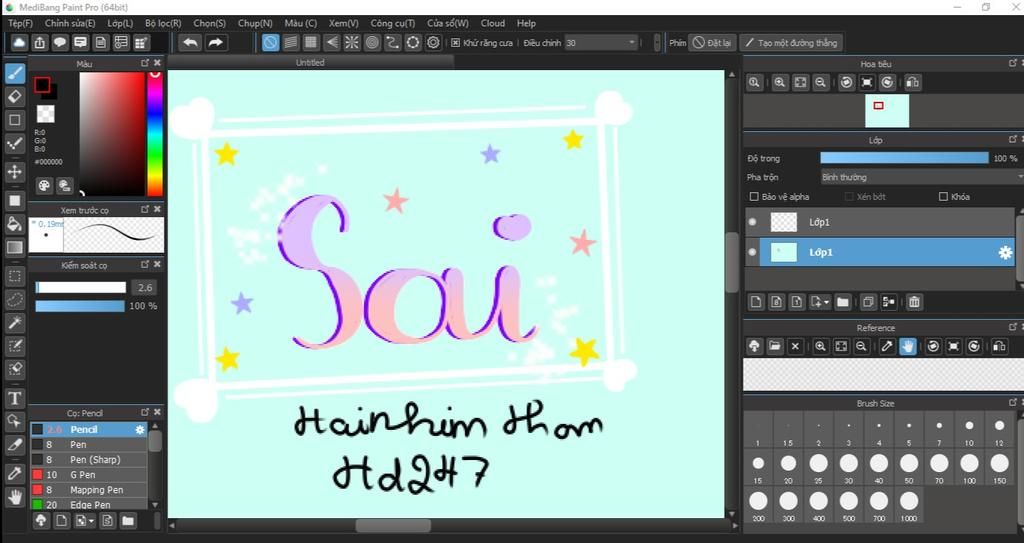Select the rectangular Select tool
The image size is (1024, 543).
(x=15, y=276)
